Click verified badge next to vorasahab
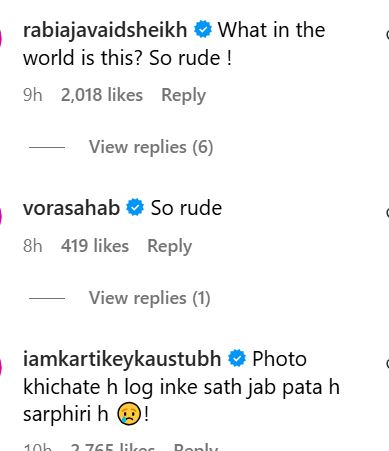The width and height of the screenshot is (389, 451). (x=135, y=207)
